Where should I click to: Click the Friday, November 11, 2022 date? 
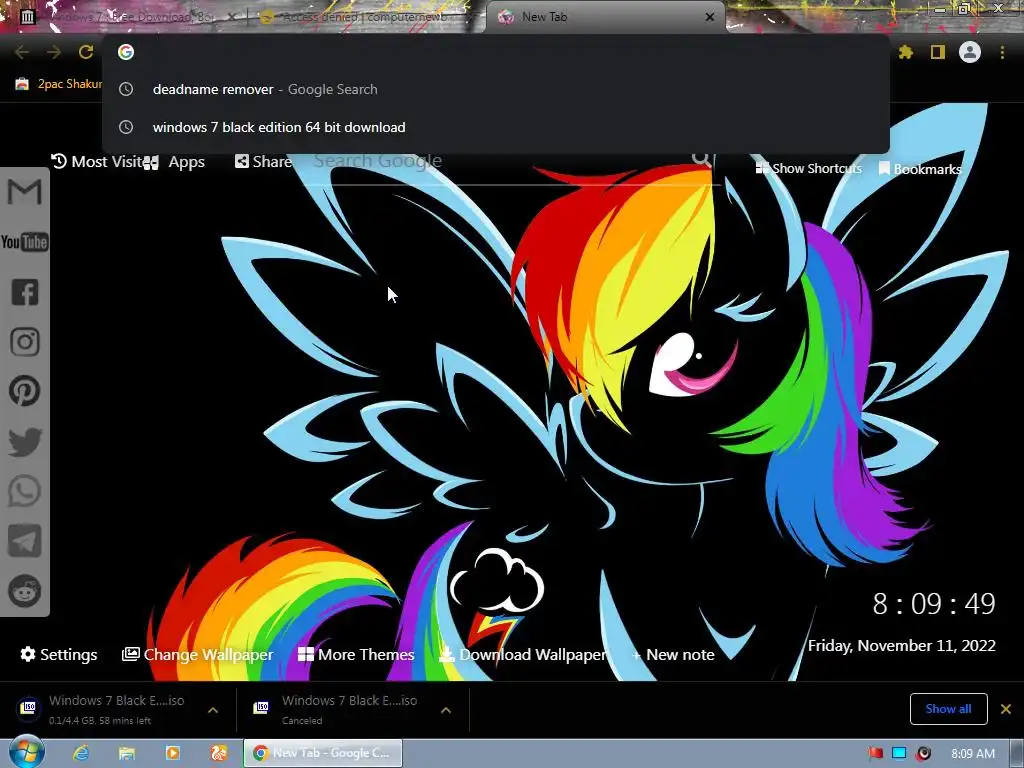pos(901,646)
